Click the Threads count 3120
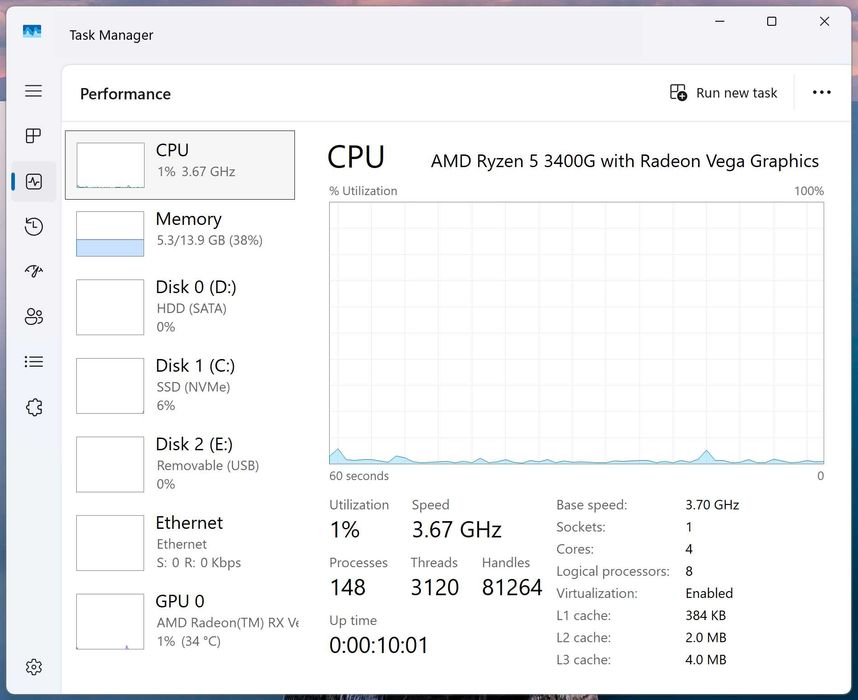The image size is (858, 700). pos(434,587)
